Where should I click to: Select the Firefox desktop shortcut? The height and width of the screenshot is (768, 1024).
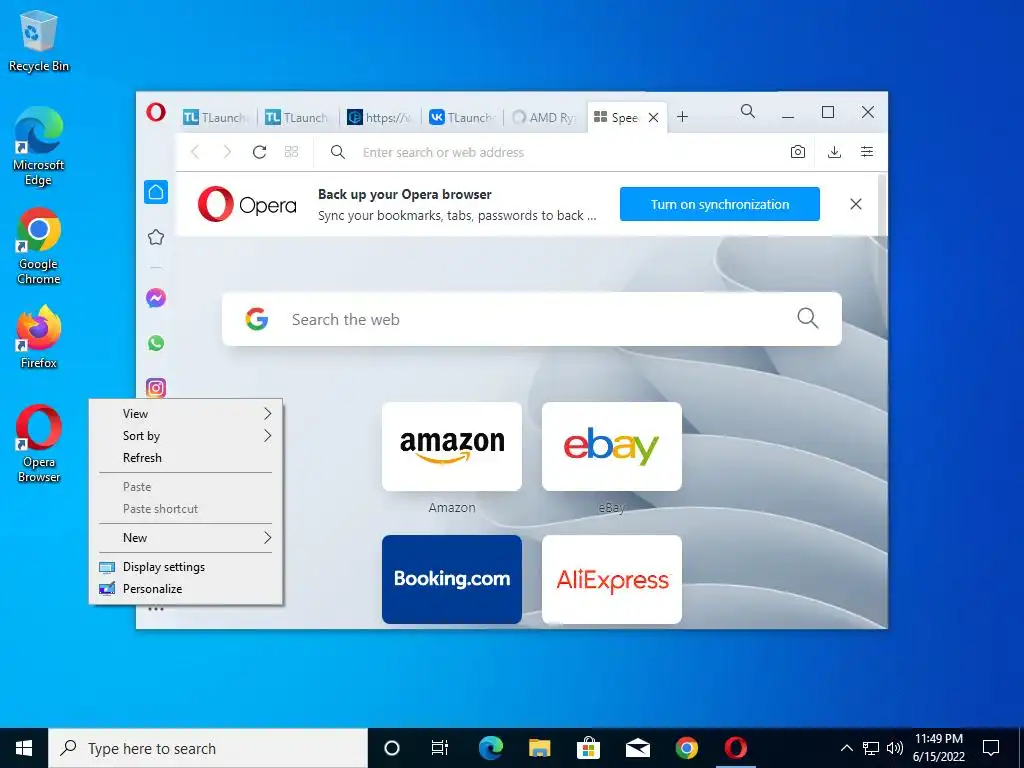point(39,338)
